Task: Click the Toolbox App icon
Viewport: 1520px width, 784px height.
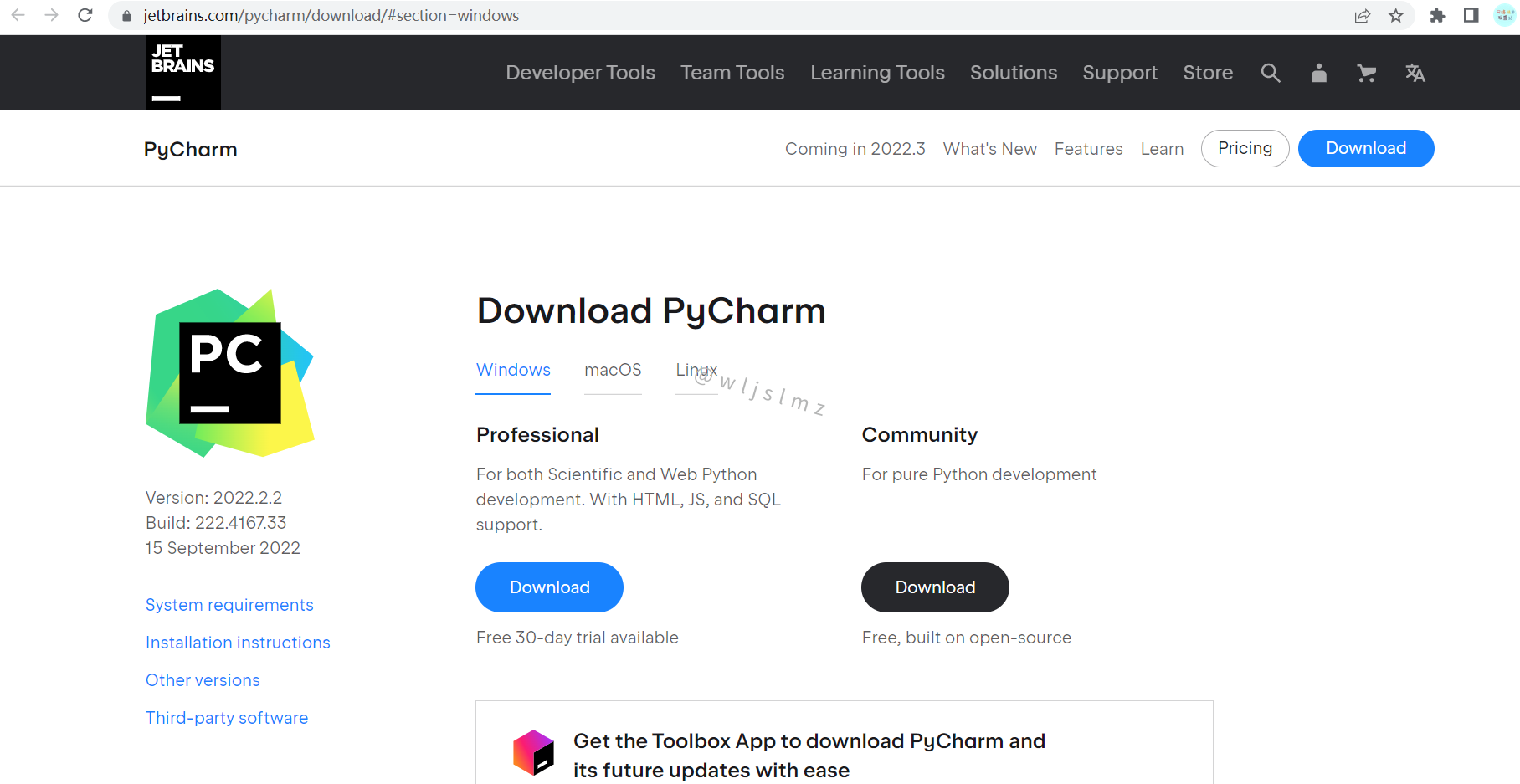Action: click(533, 752)
